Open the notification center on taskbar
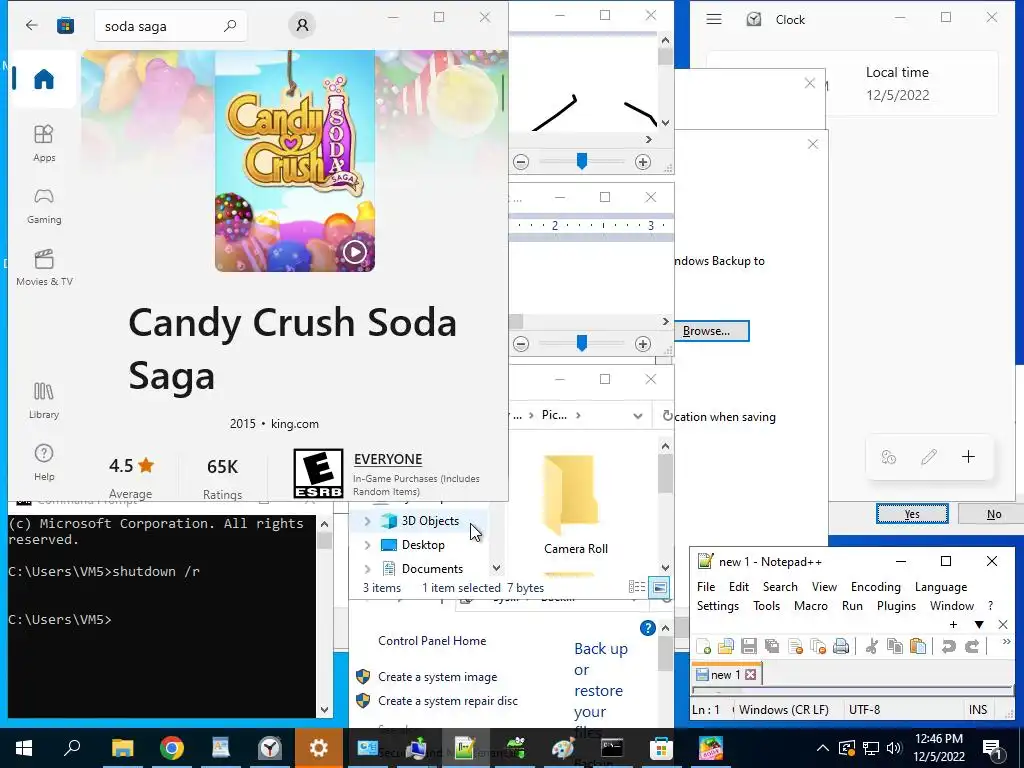Screen dimensions: 1024x768 pos(992,748)
